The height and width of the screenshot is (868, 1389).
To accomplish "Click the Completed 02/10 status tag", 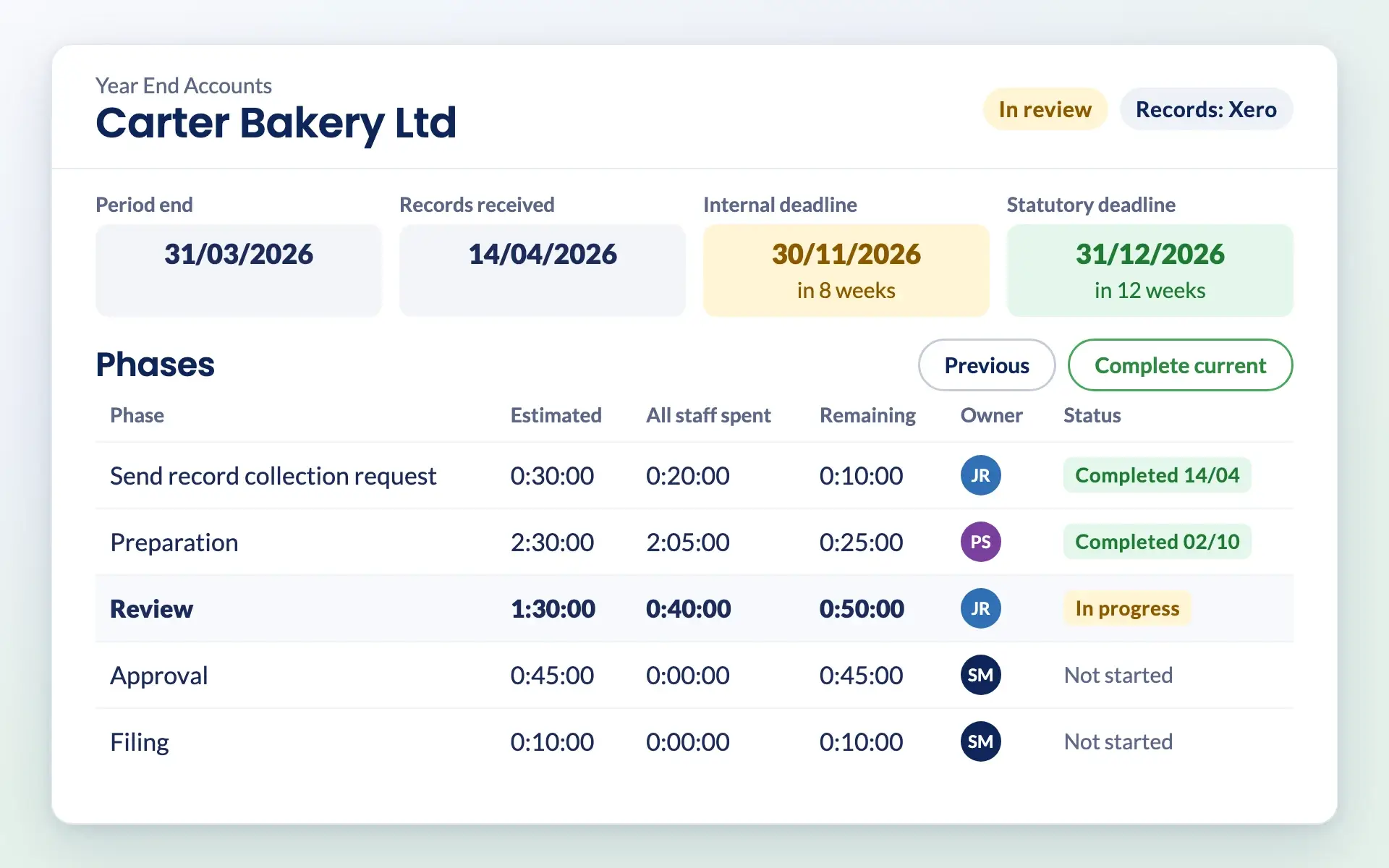I will [1157, 542].
